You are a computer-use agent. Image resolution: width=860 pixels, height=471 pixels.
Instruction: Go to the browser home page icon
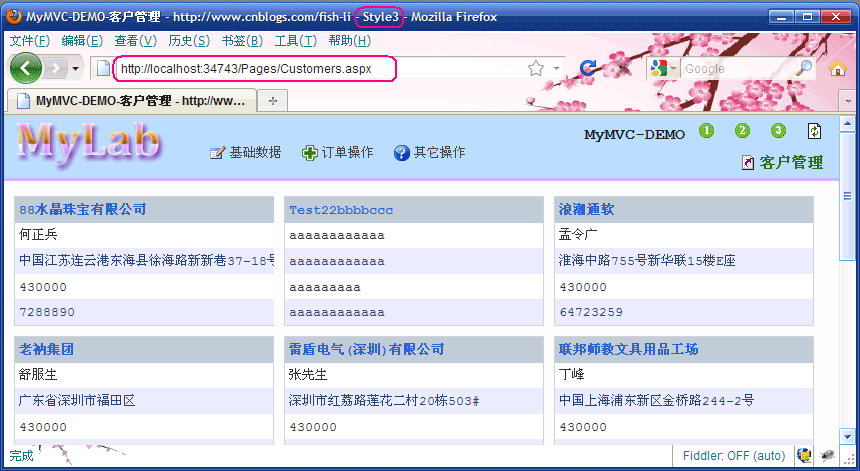pyautogui.click(x=838, y=68)
